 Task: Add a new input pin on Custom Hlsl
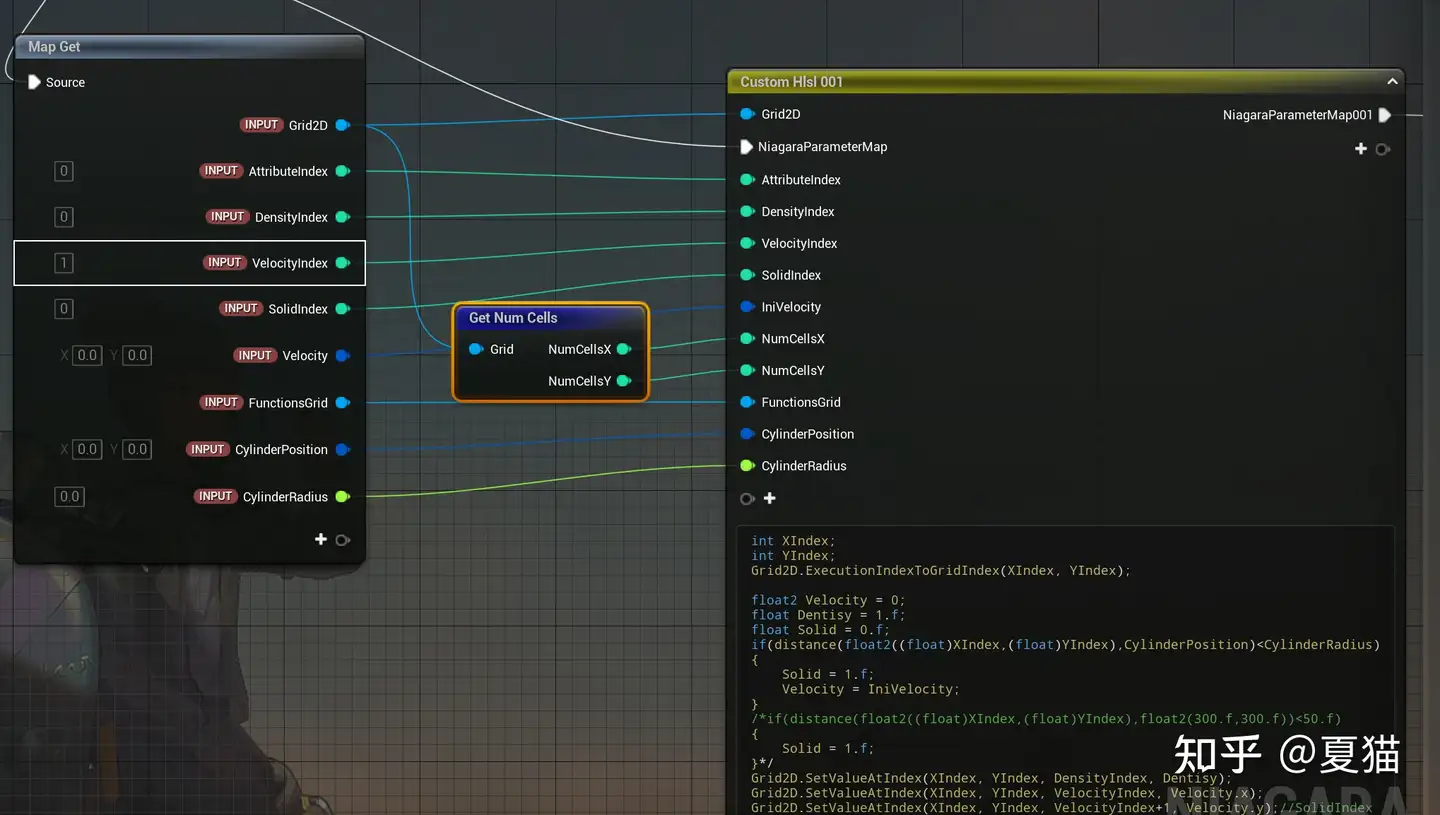point(770,498)
